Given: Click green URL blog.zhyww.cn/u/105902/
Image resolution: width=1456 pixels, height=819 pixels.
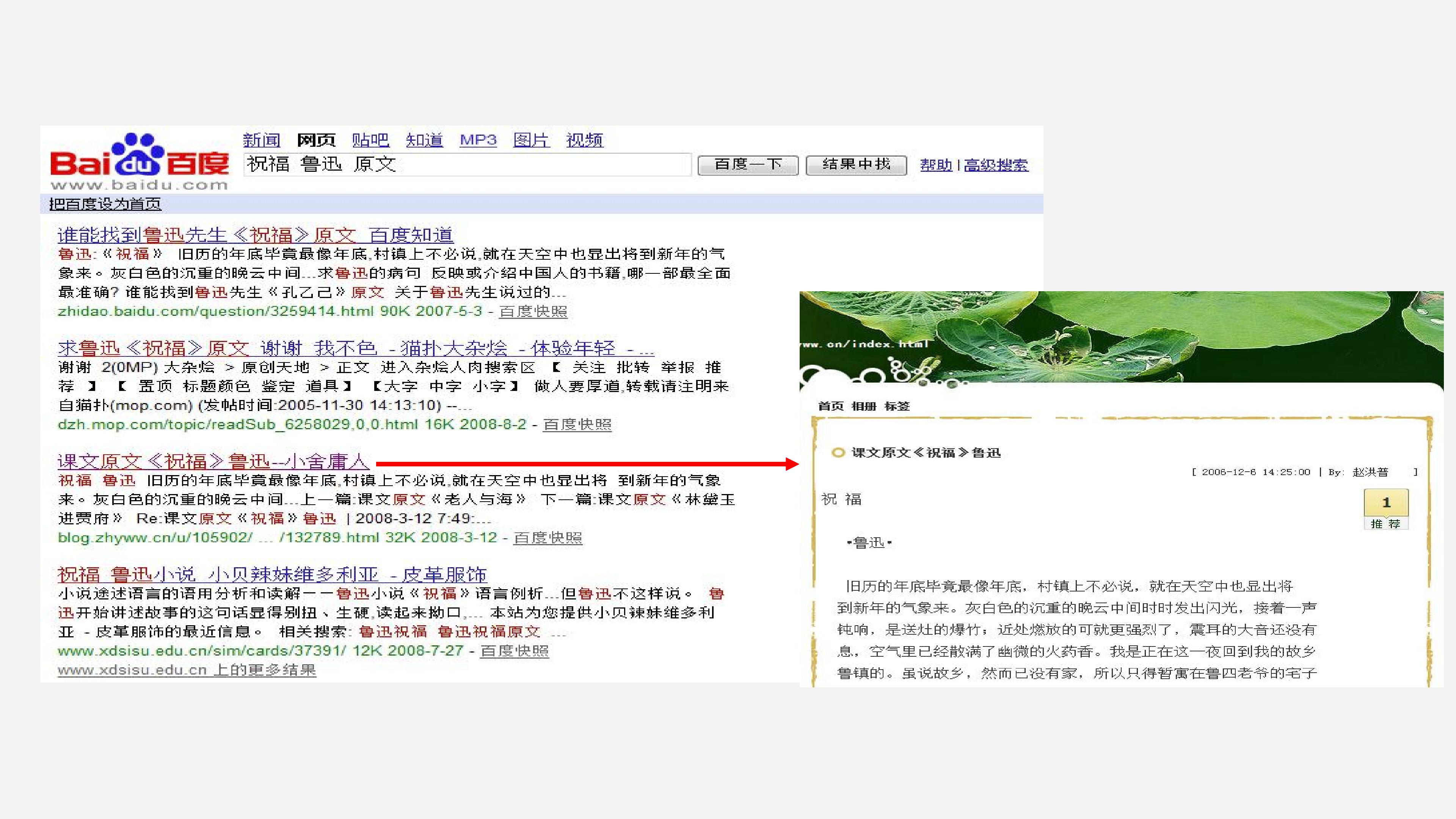Looking at the screenshot, I should (155, 538).
